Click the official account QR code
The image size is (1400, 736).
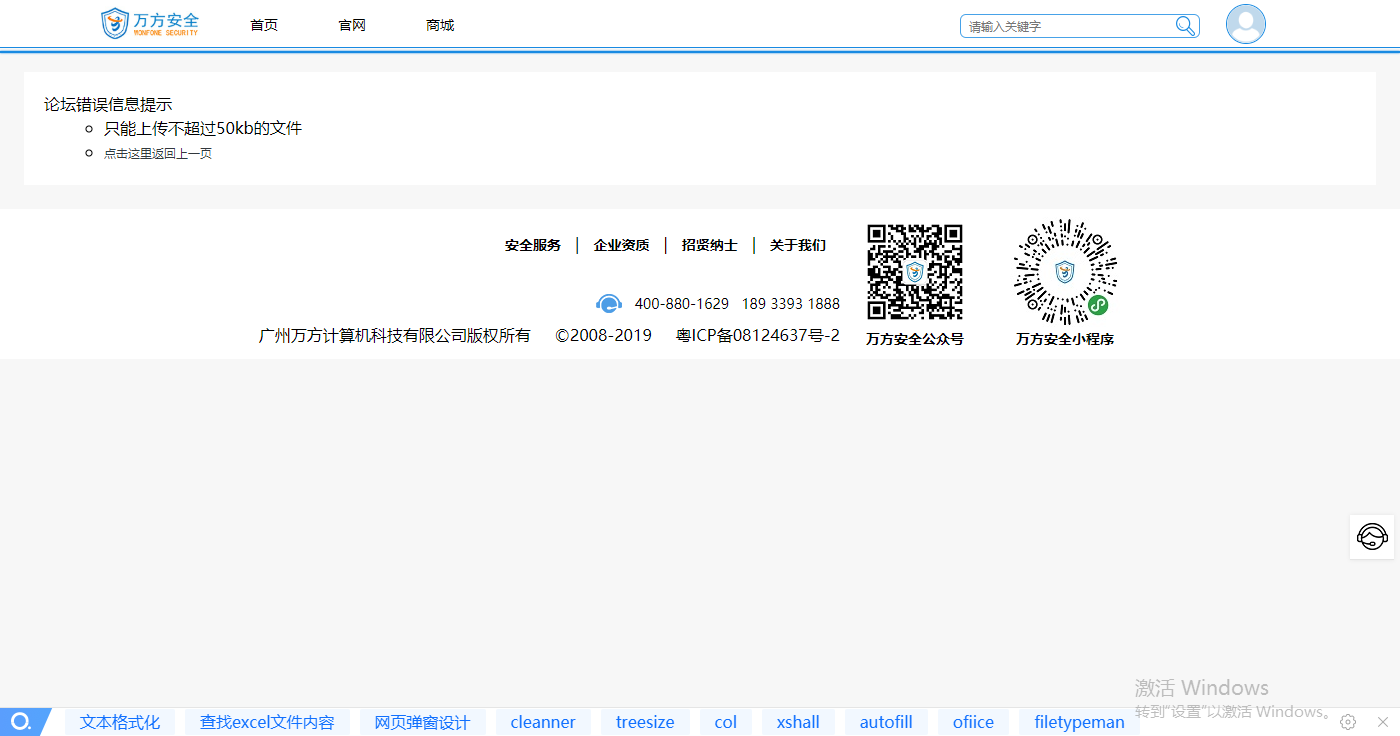(914, 272)
